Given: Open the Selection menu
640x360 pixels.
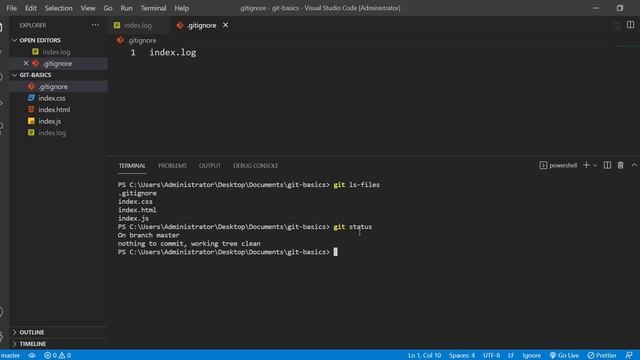Looking at the screenshot, I should coord(58,8).
